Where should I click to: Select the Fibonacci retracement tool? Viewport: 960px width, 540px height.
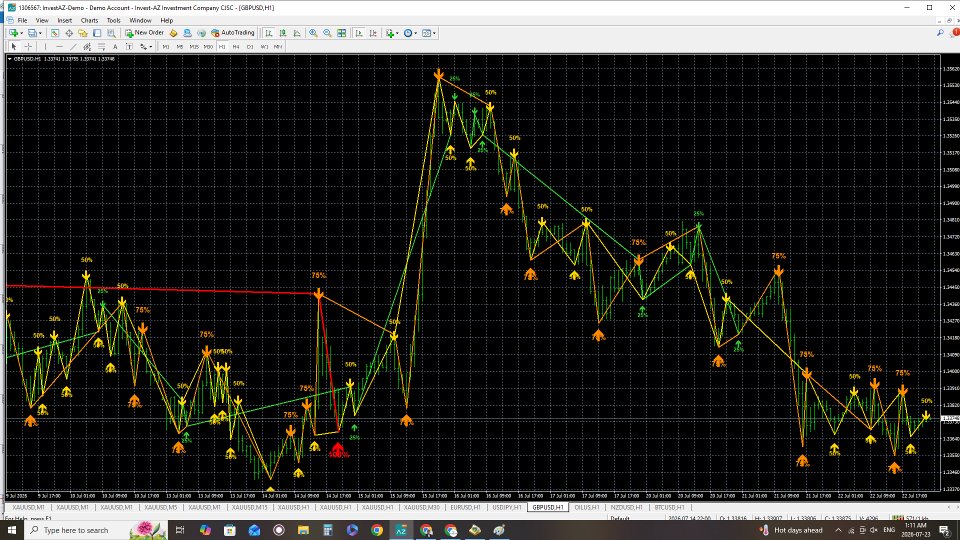[101, 47]
